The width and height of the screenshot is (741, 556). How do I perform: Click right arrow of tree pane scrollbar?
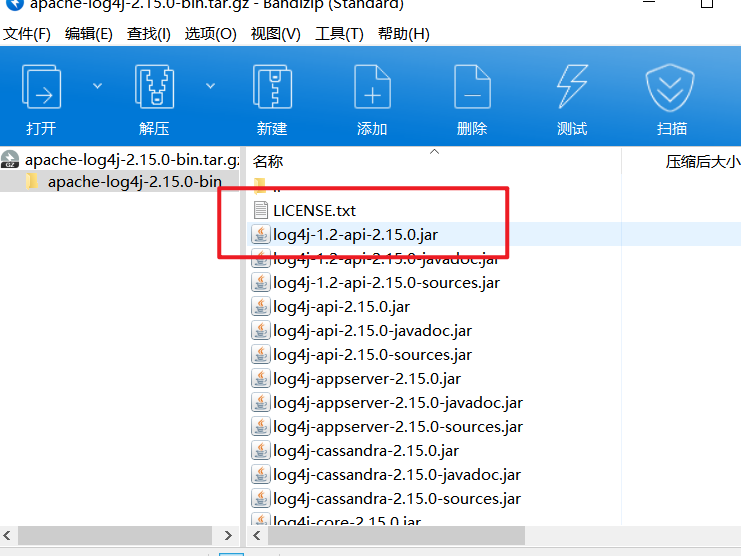pyautogui.click(x=228, y=535)
